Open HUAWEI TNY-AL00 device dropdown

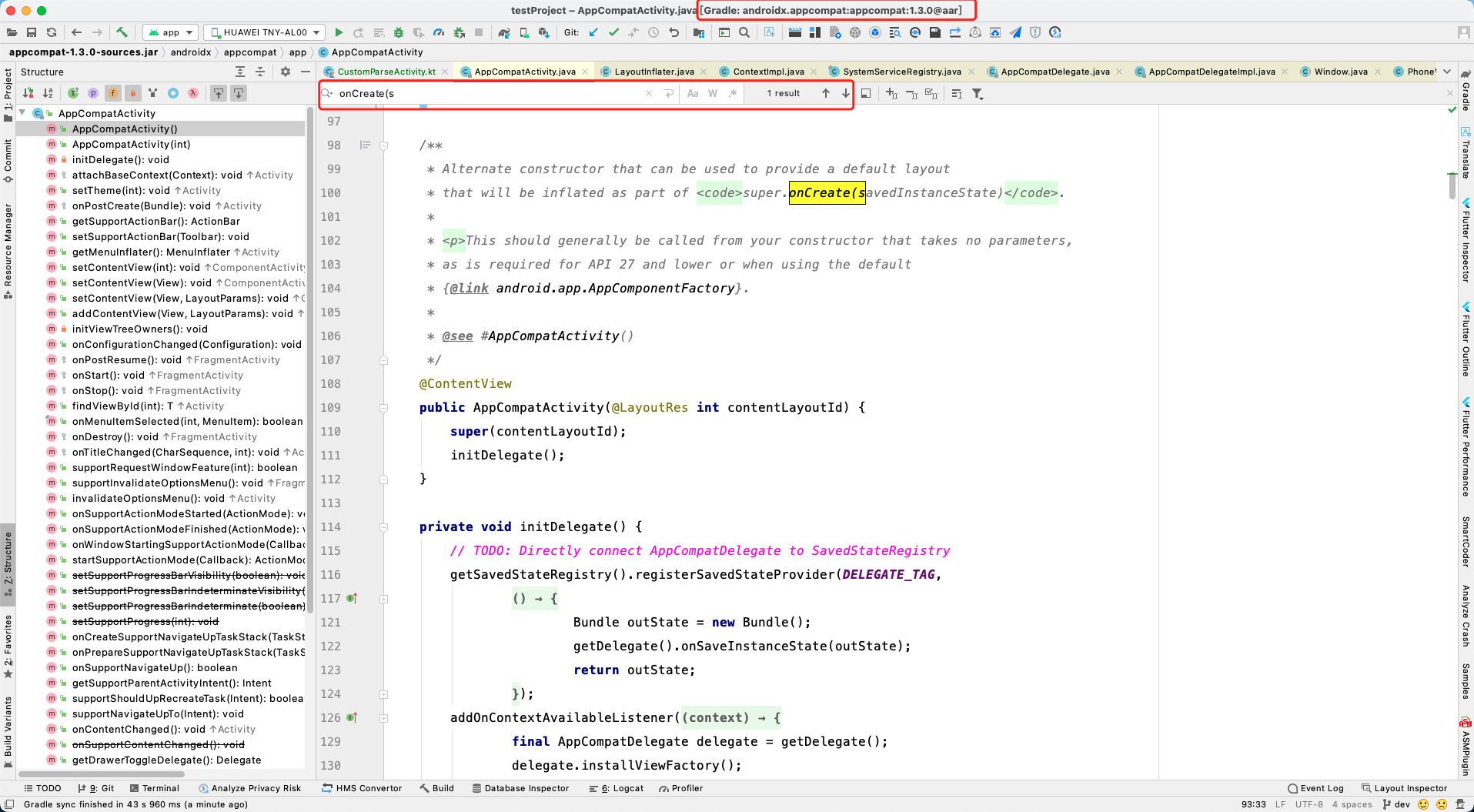264,32
